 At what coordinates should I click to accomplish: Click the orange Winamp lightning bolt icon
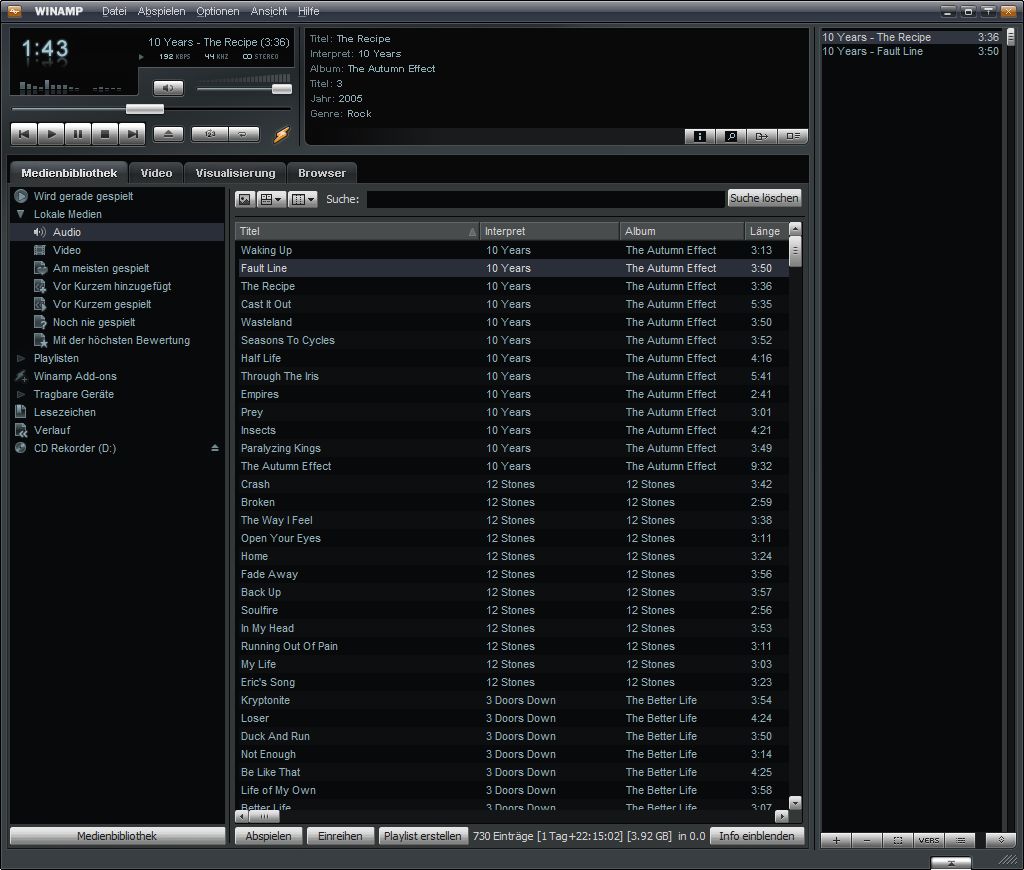click(x=281, y=135)
